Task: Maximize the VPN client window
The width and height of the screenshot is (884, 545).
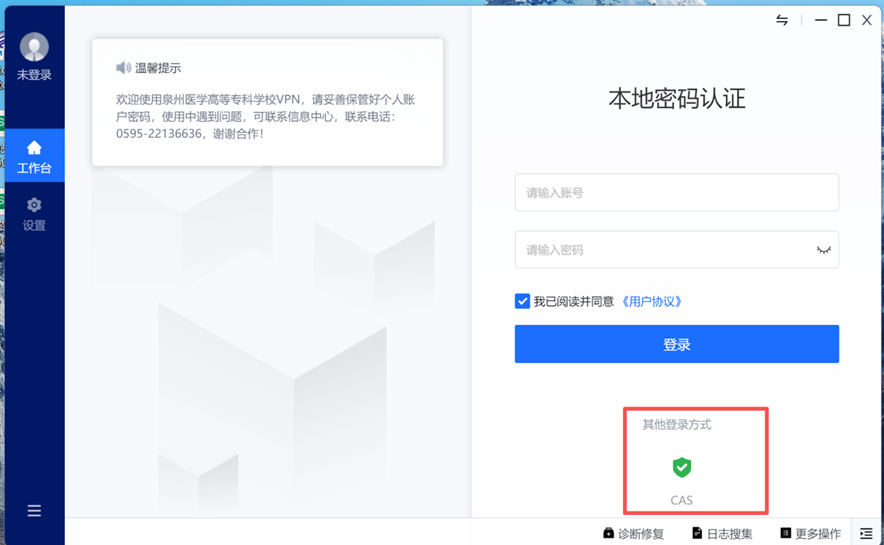Action: 843,20
